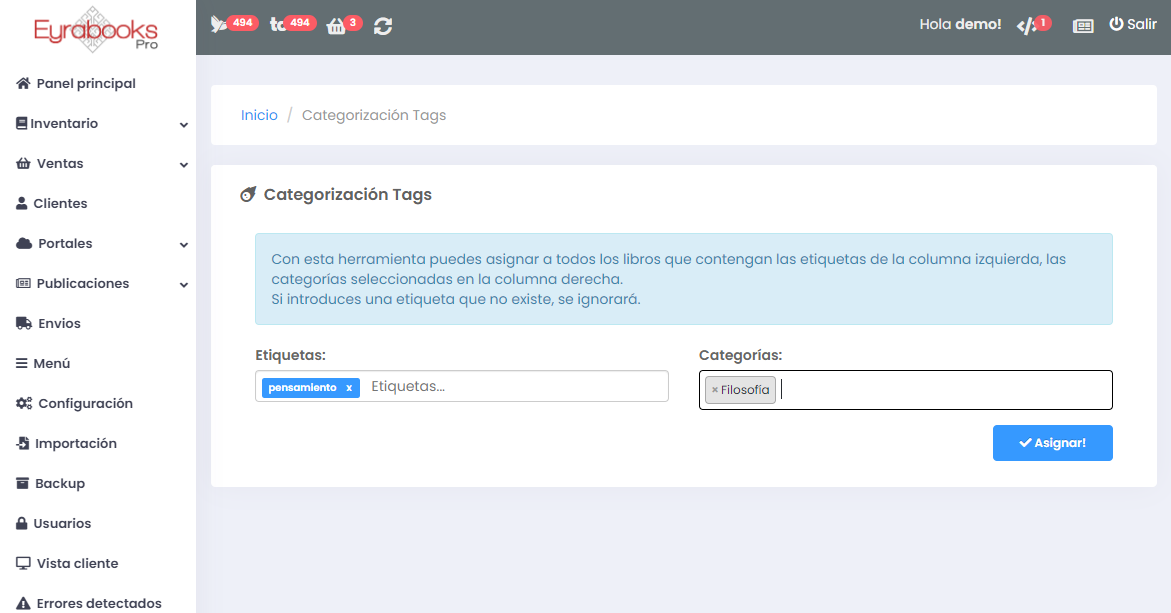Click the 'tc' icon with 494 badge
The height and width of the screenshot is (613, 1171).
coord(278,25)
